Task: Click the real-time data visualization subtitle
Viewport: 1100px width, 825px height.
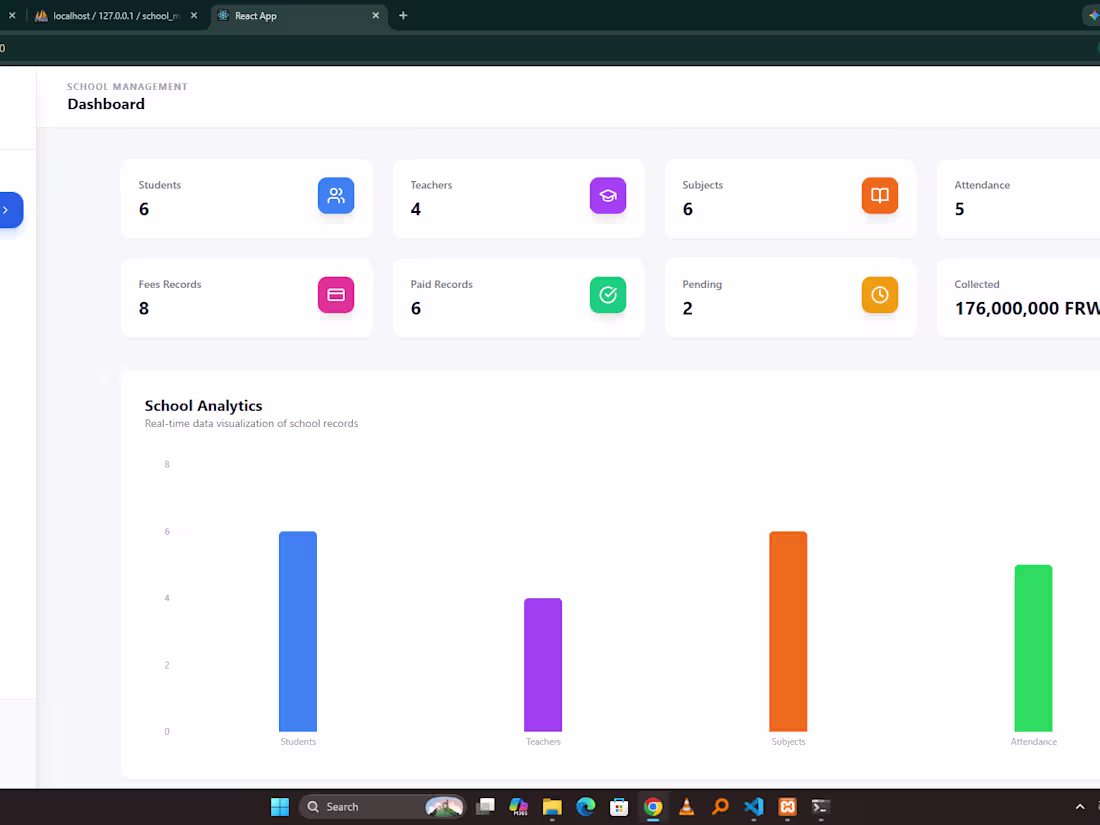Action: [251, 423]
